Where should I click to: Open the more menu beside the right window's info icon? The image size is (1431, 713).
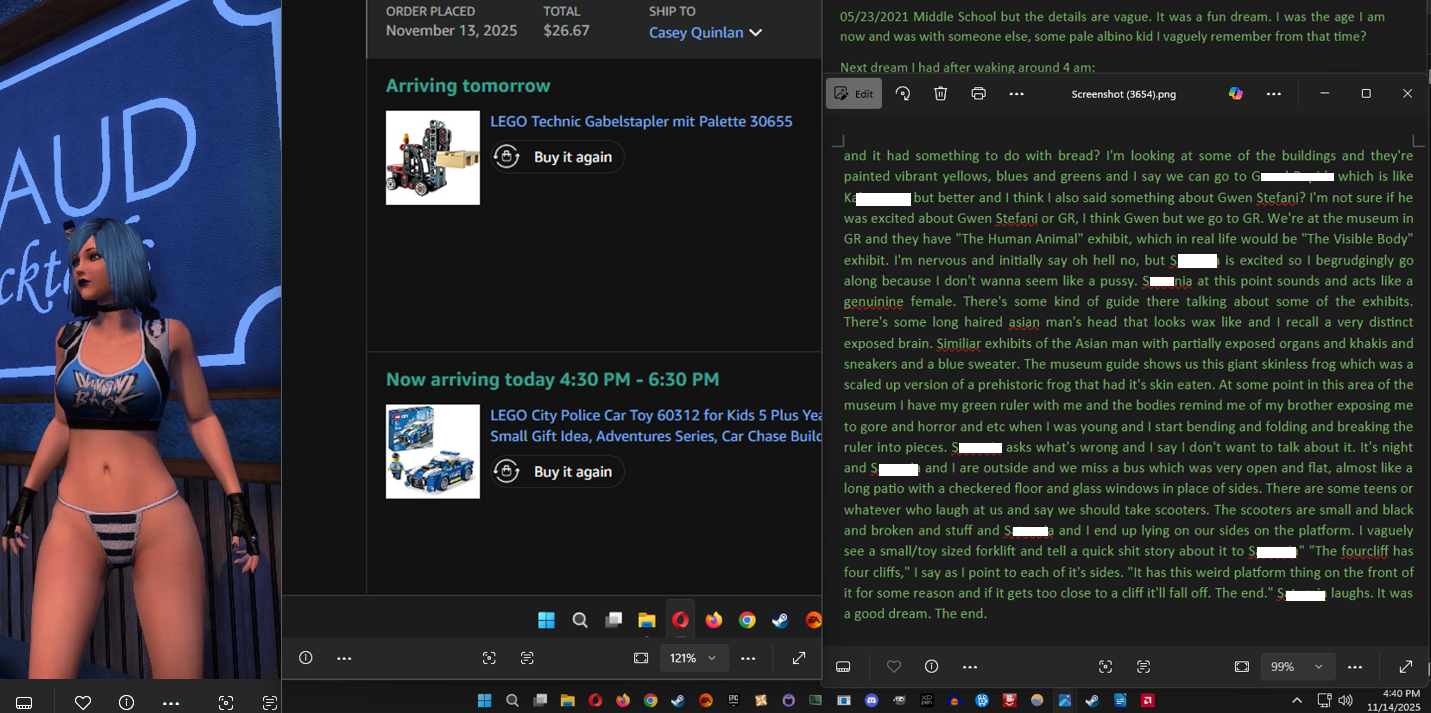point(970,667)
